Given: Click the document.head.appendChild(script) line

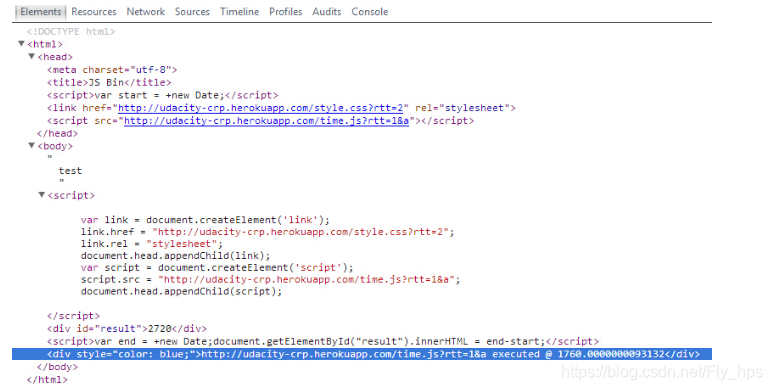Looking at the screenshot, I should click(x=181, y=292).
